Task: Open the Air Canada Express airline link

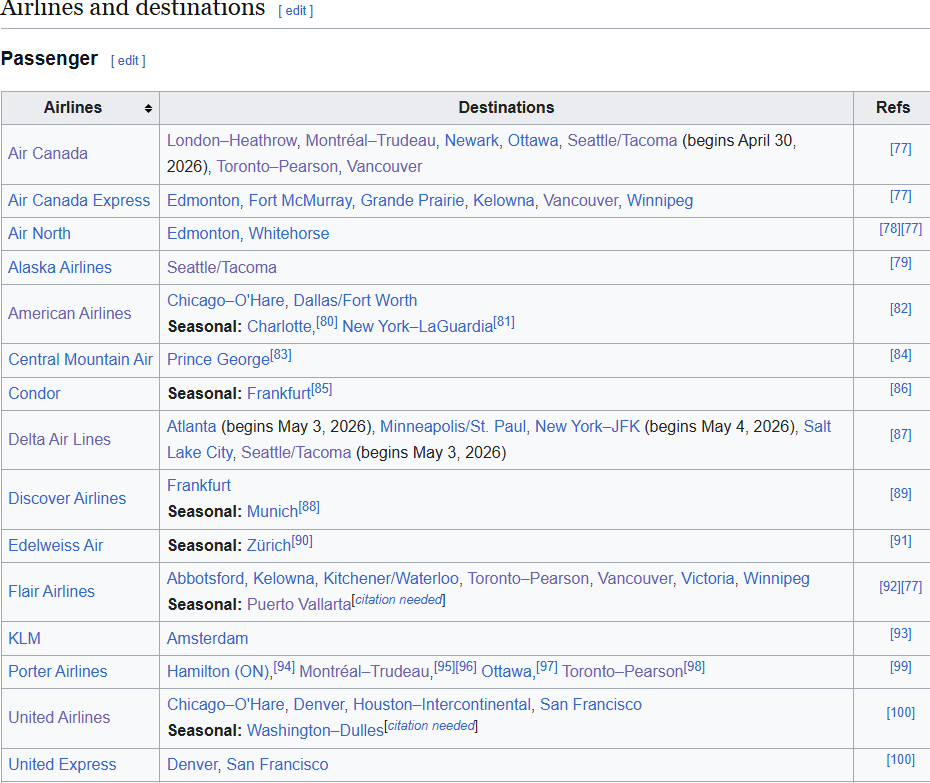Action: coord(79,200)
